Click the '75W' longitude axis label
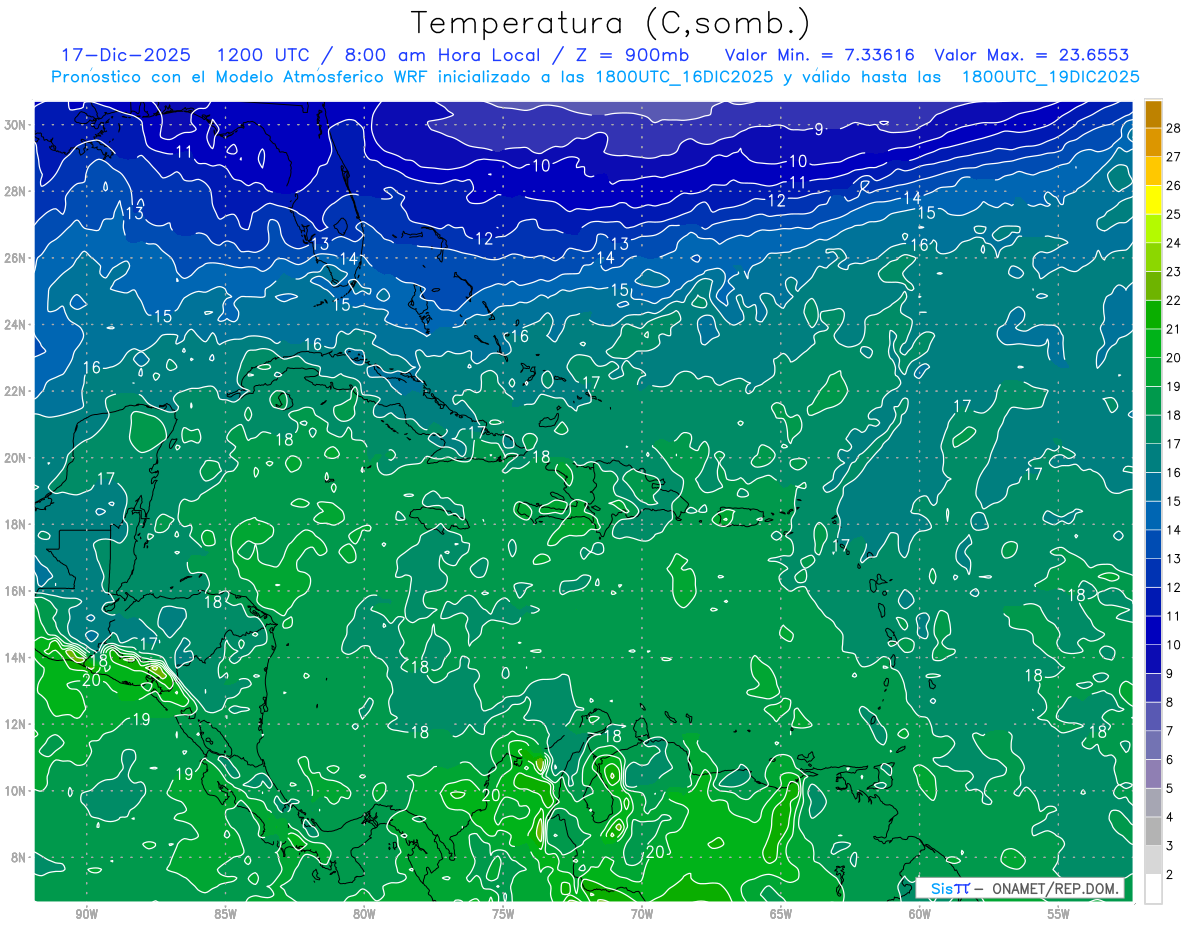Screen dimensions: 1200x927 tap(503, 914)
